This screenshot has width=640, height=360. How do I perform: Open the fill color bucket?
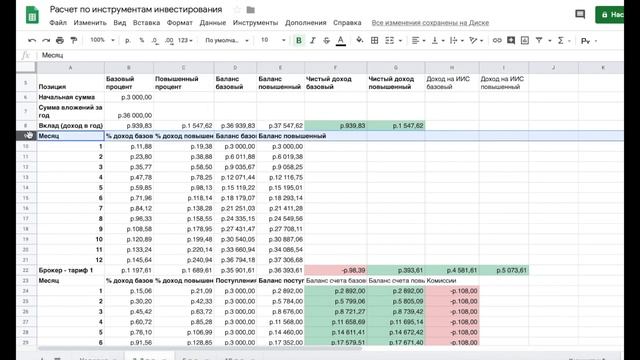click(360, 40)
